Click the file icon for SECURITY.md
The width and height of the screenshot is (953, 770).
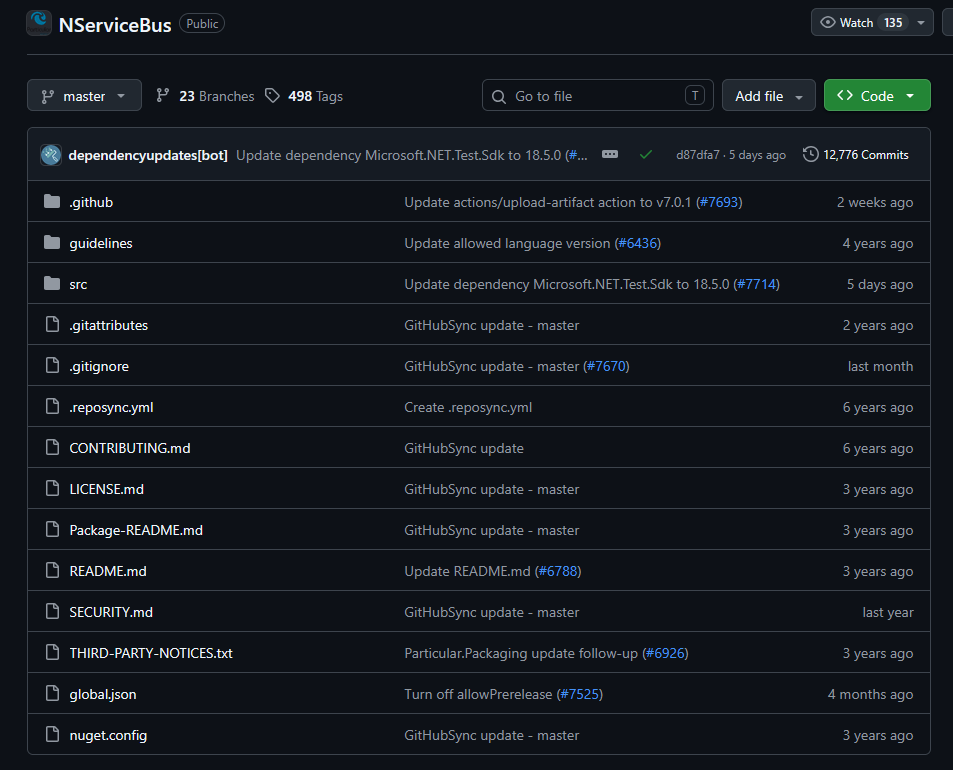[x=52, y=611]
